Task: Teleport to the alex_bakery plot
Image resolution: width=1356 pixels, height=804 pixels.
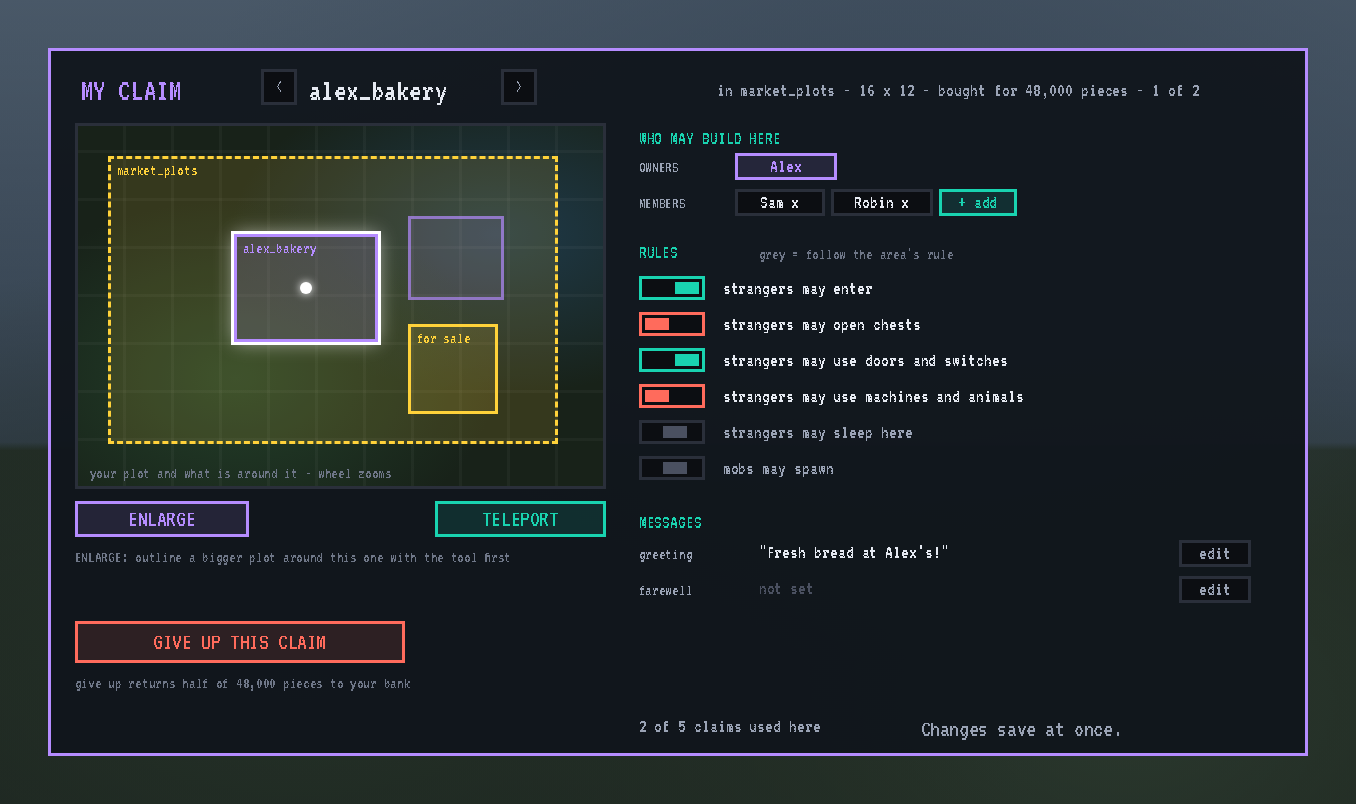Action: click(x=520, y=519)
